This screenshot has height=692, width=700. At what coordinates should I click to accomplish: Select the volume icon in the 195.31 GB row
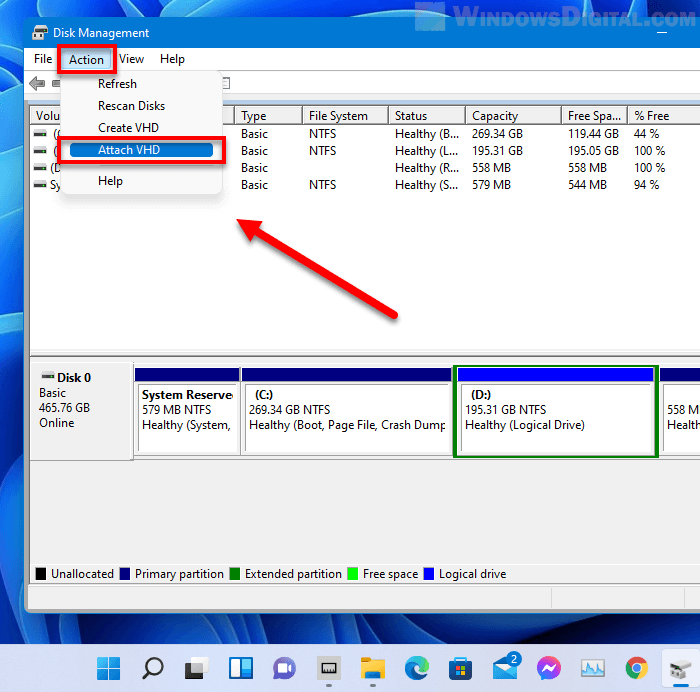[40, 150]
